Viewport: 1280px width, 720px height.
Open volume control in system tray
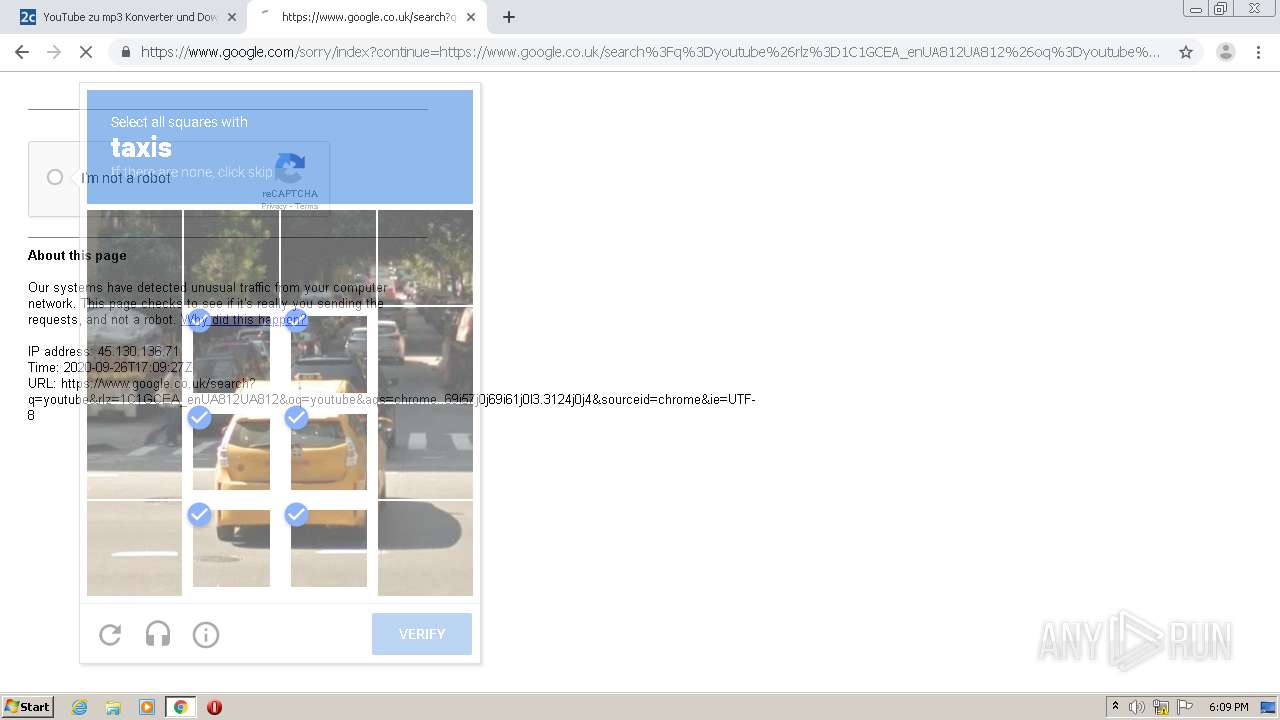(x=1137, y=707)
